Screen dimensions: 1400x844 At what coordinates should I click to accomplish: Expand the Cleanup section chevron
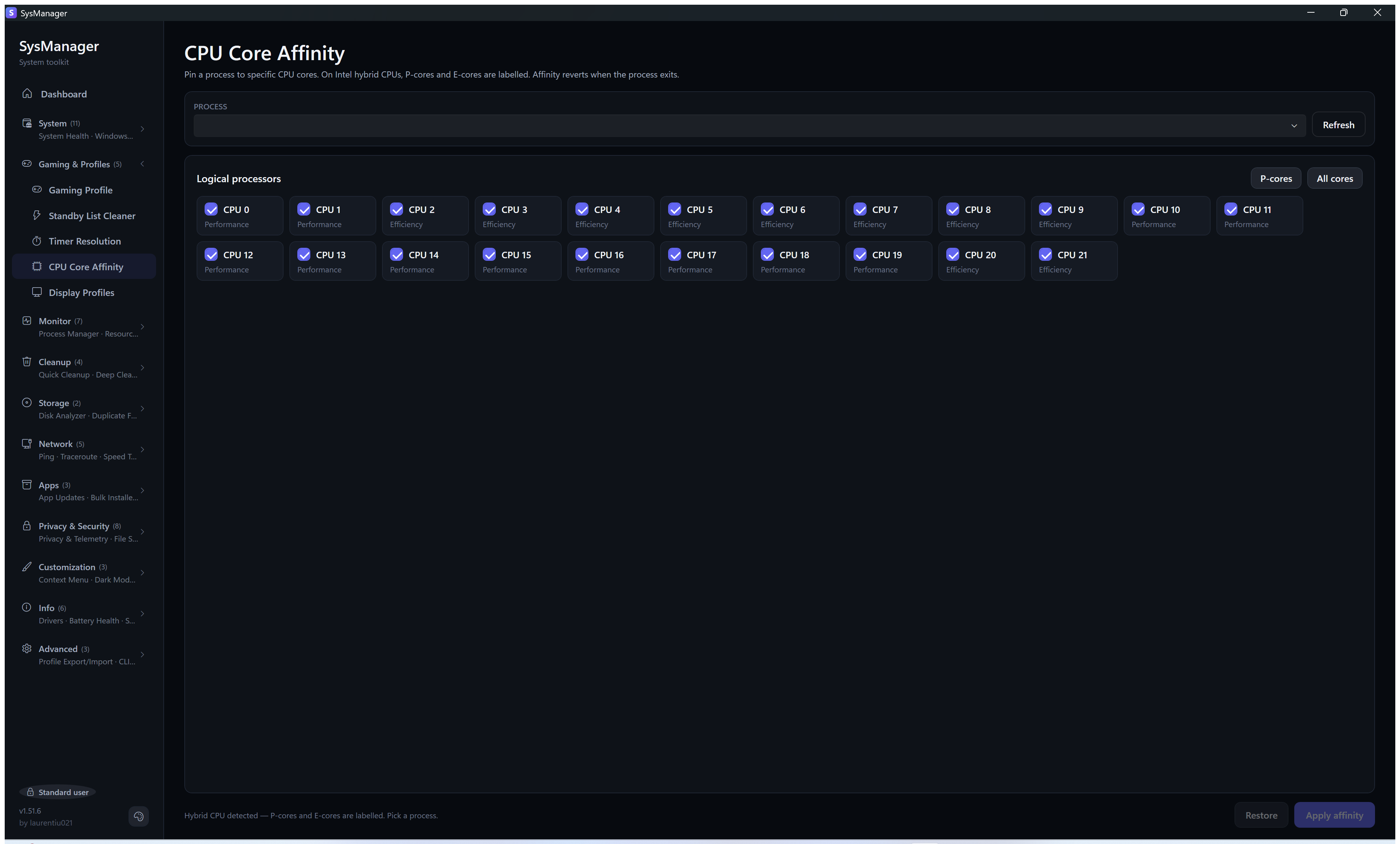pos(143,368)
